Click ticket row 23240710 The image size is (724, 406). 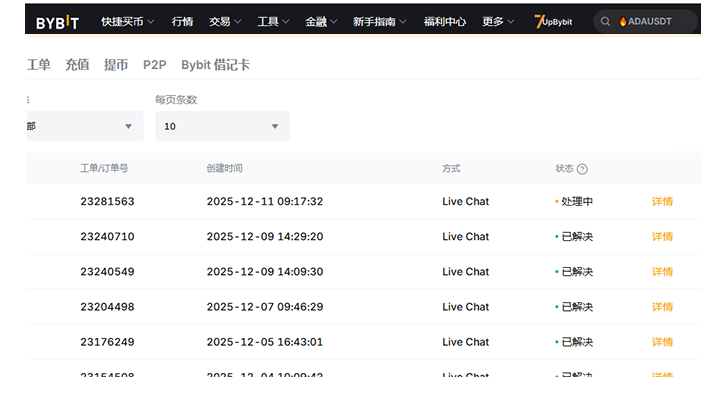107,237
